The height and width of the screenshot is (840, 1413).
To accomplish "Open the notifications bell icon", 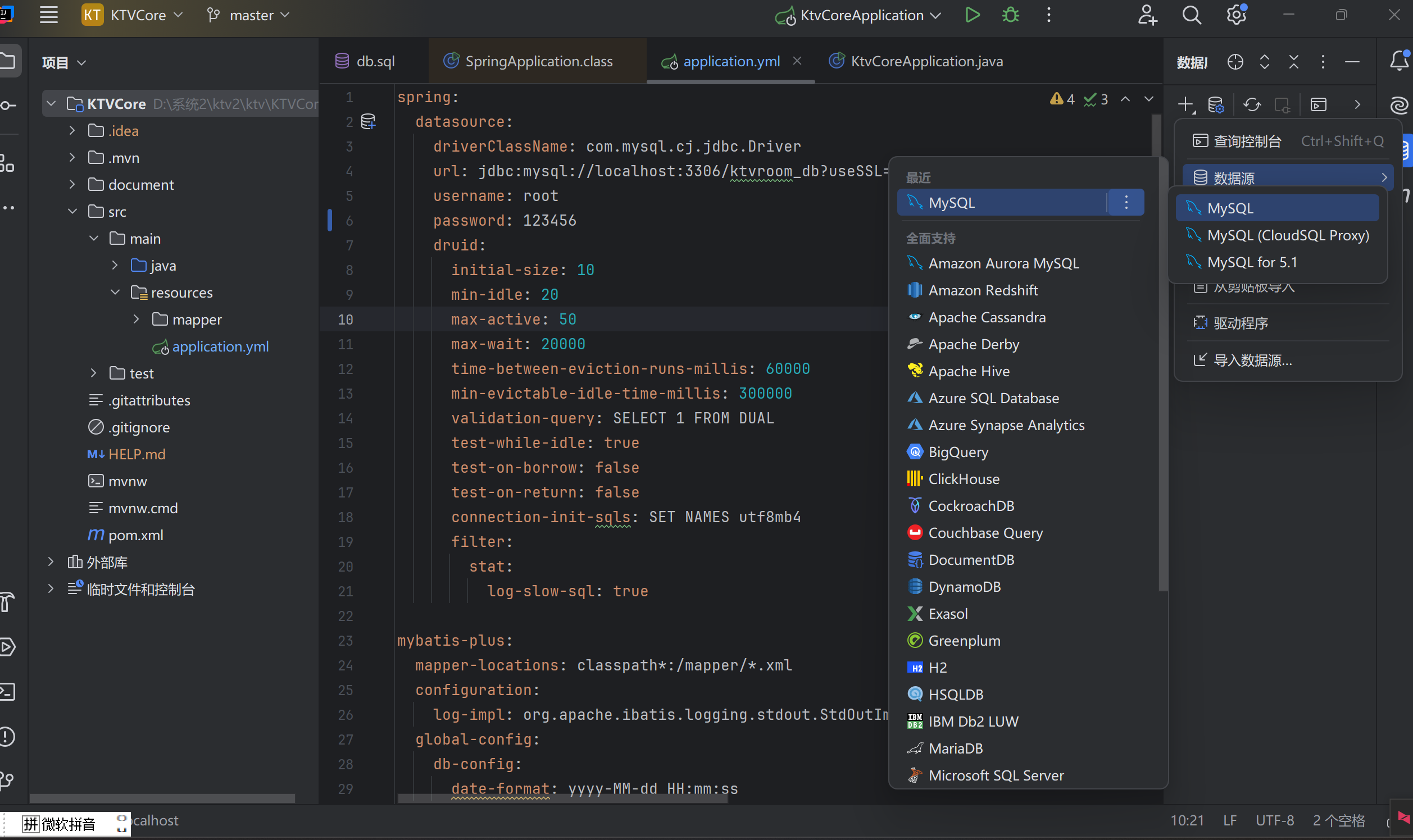I will pos(1399,61).
